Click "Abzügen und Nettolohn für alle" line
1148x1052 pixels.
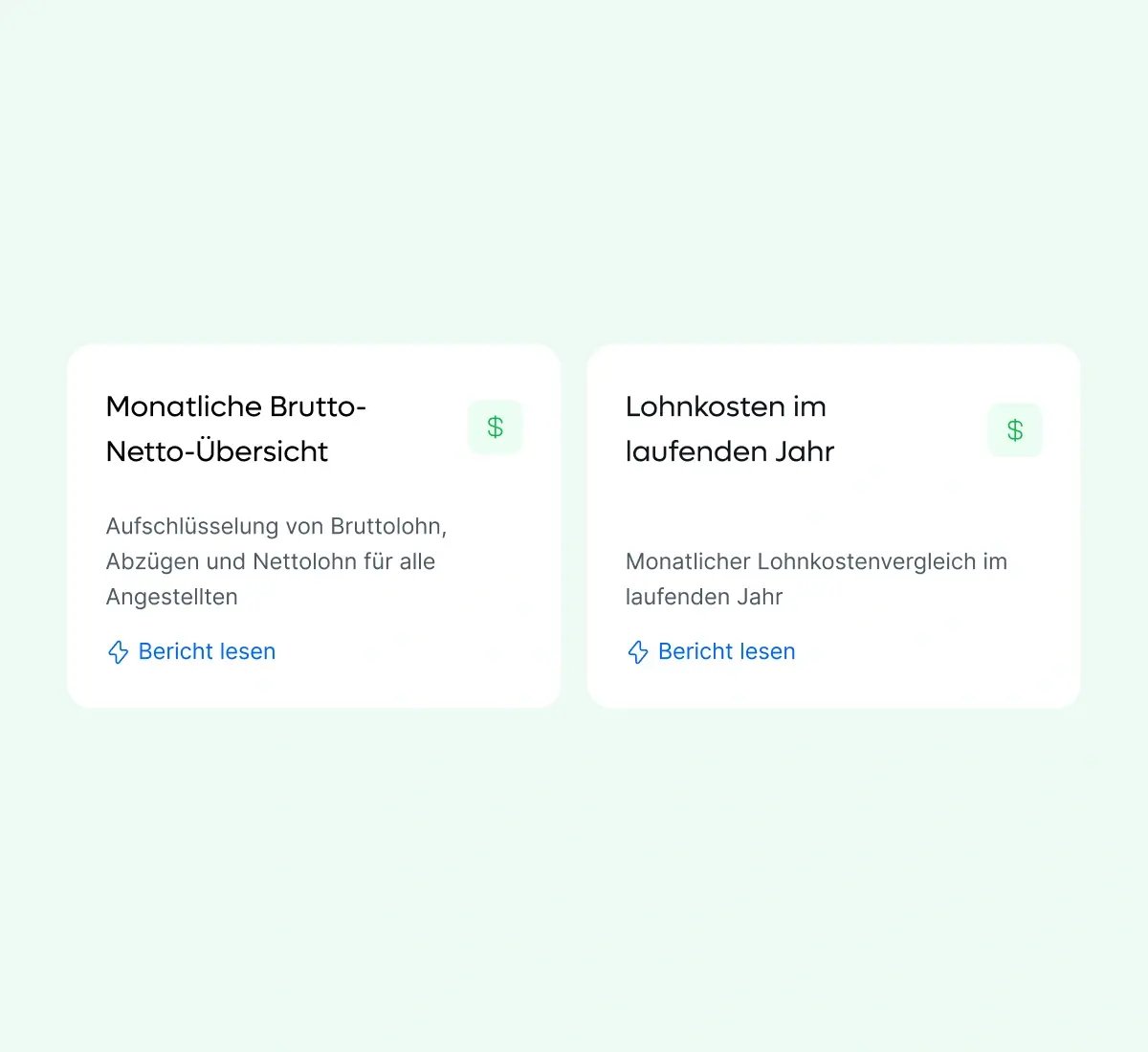[x=271, y=561]
